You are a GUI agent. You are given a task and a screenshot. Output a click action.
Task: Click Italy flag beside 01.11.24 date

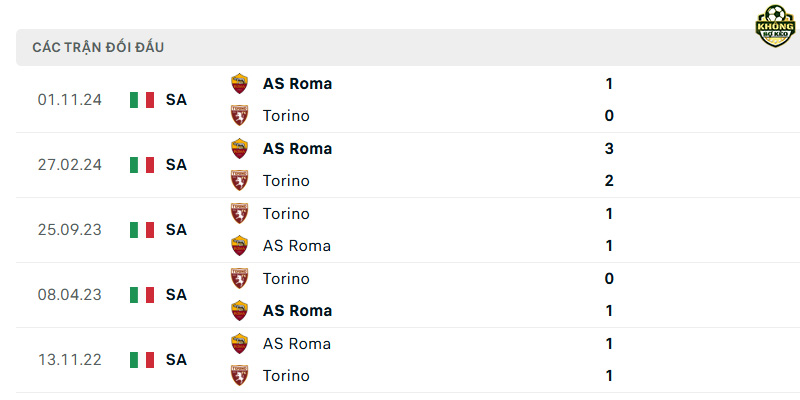(x=142, y=99)
